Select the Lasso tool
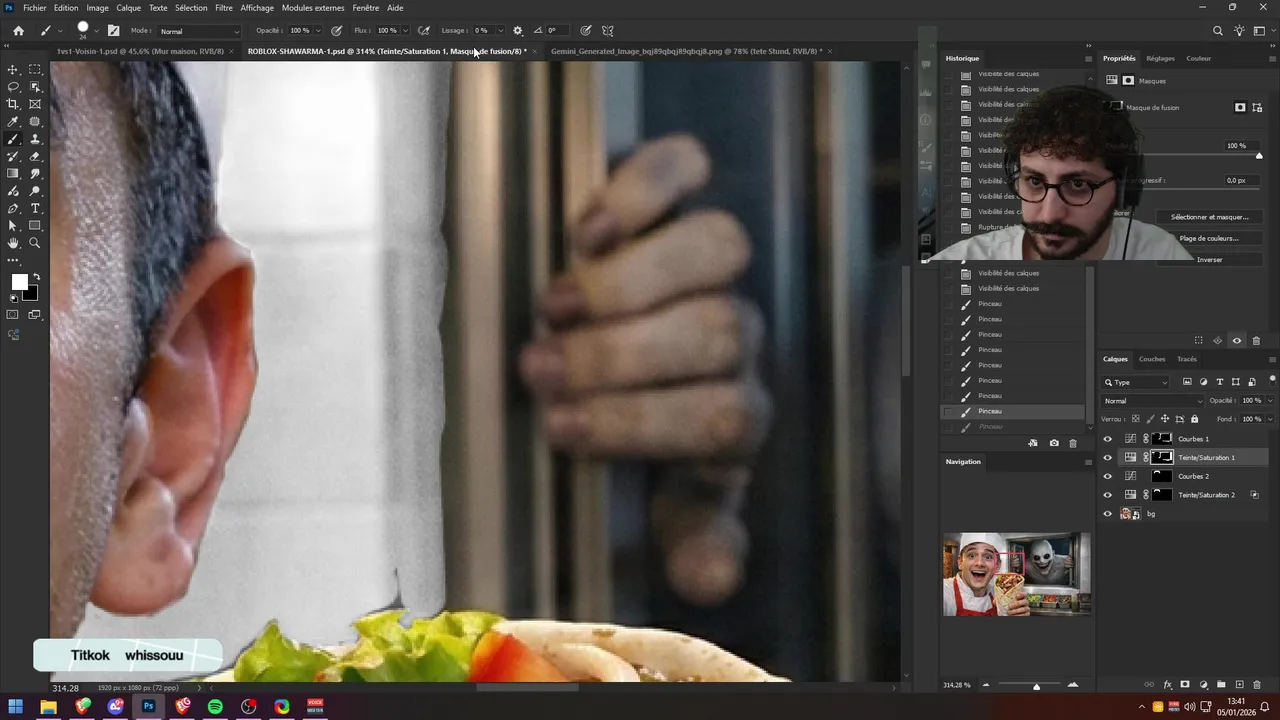 [13, 87]
